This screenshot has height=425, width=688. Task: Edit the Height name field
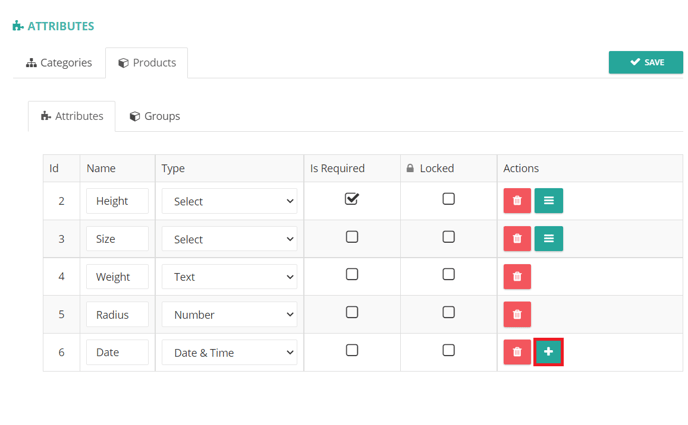pyautogui.click(x=117, y=201)
